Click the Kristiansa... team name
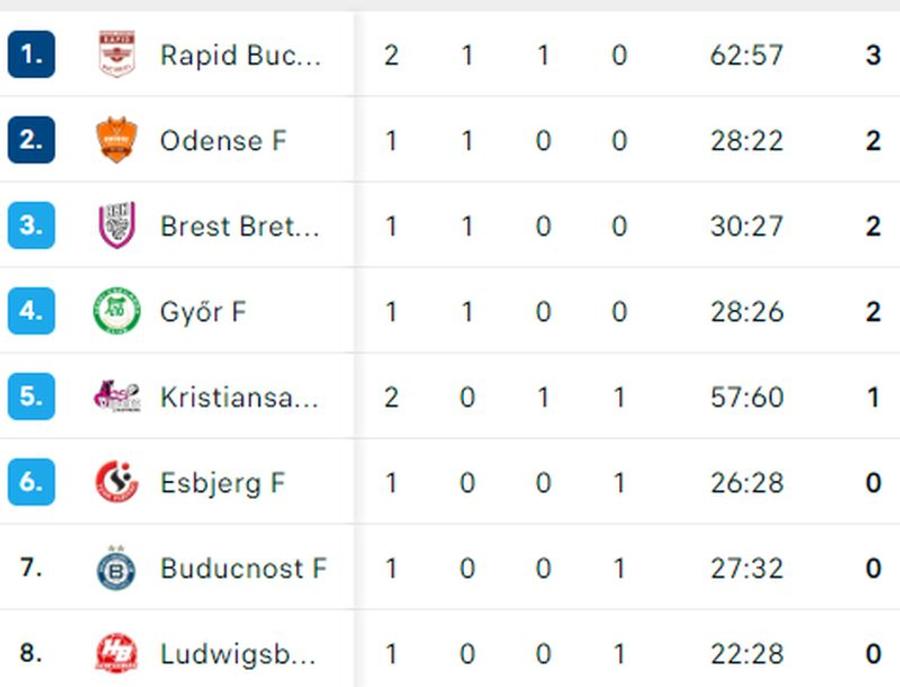The height and width of the screenshot is (687, 900). point(239,397)
